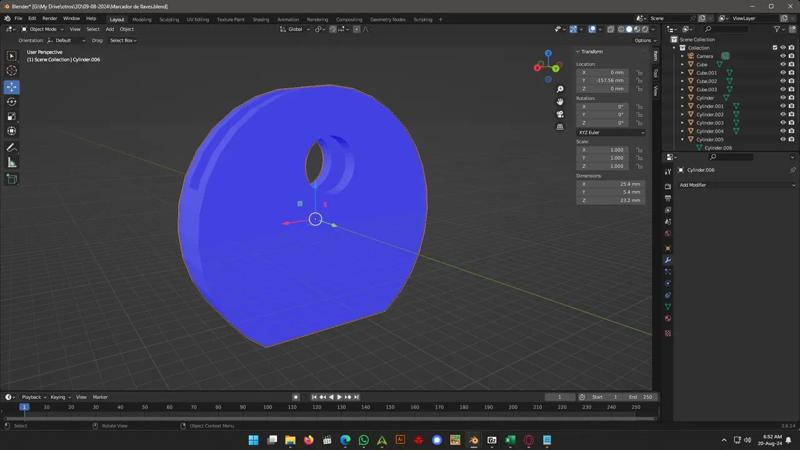Lock the Location X field
Image resolution: width=800 pixels, height=450 pixels.
(639, 72)
